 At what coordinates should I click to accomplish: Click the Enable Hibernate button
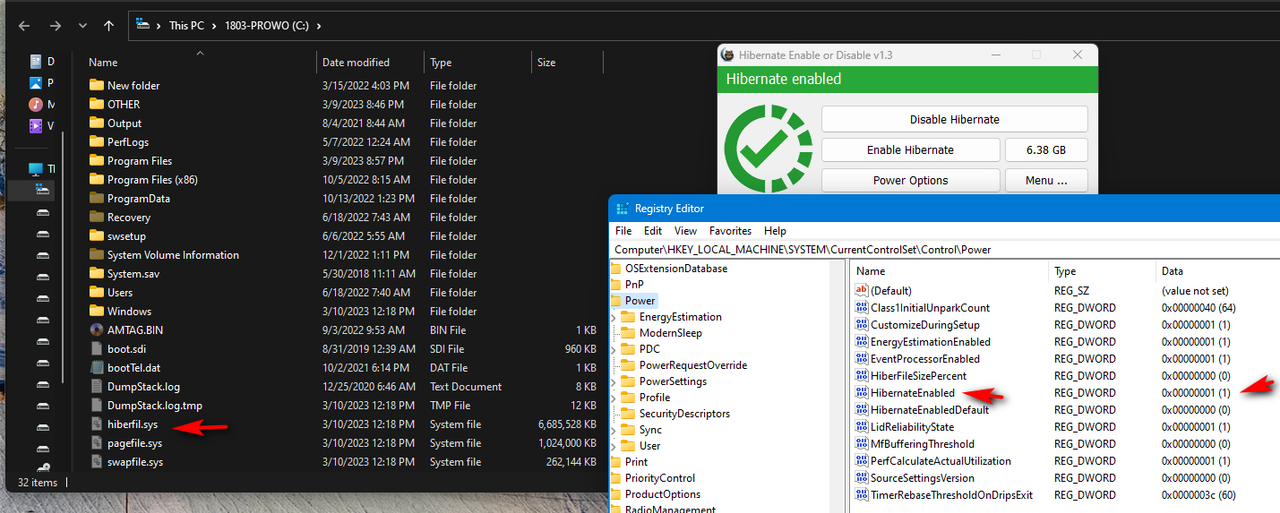point(910,150)
